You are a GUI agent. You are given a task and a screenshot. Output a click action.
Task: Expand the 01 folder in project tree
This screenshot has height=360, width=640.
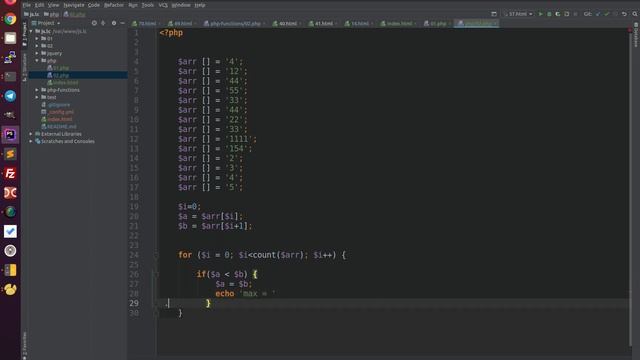coord(37,38)
